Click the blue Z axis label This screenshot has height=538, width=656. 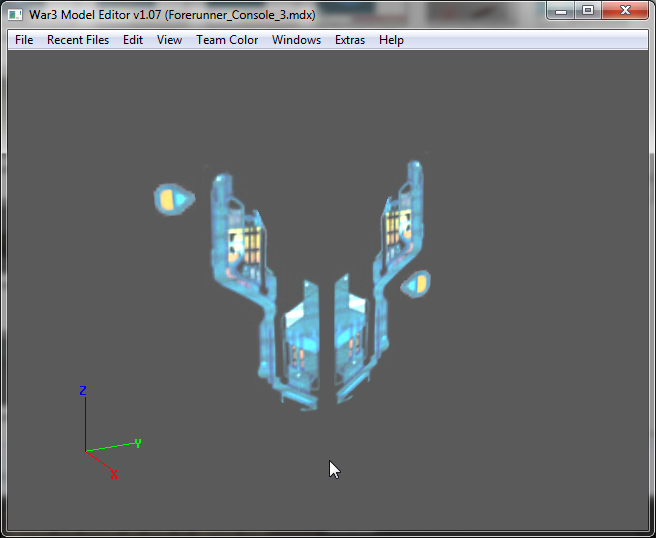point(83,391)
